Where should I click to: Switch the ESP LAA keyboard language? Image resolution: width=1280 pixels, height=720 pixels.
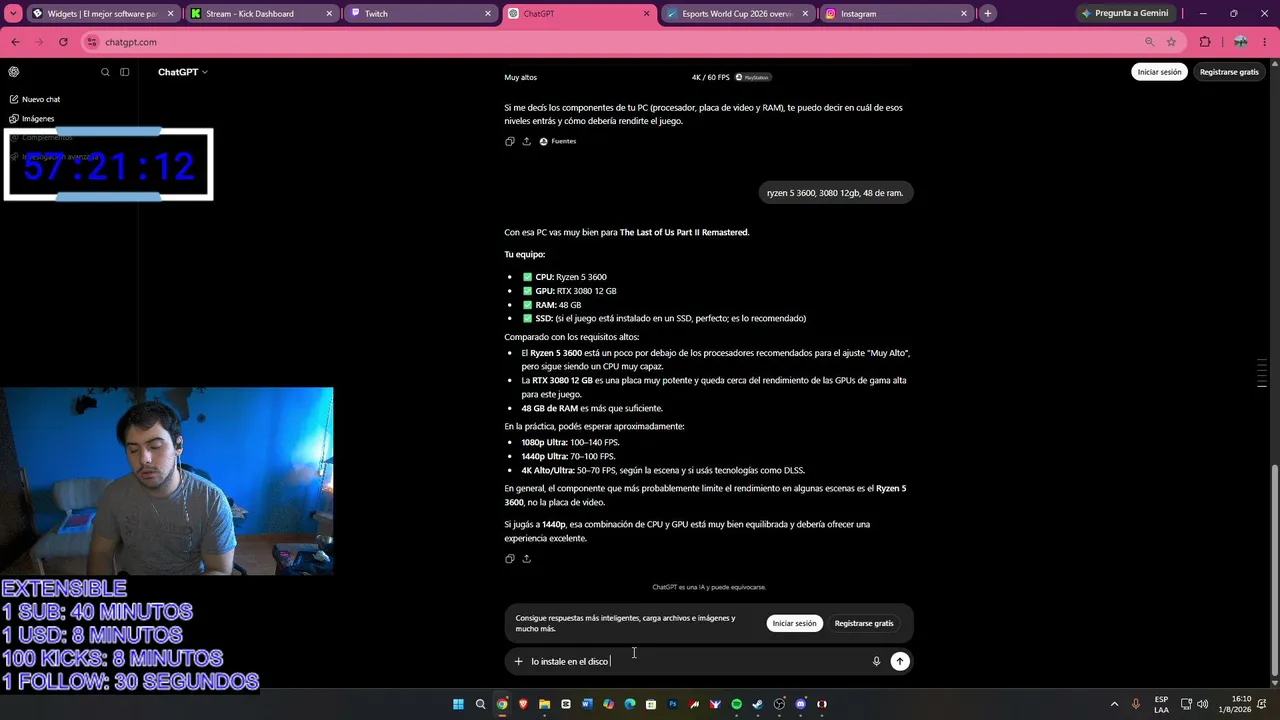pyautogui.click(x=1161, y=704)
